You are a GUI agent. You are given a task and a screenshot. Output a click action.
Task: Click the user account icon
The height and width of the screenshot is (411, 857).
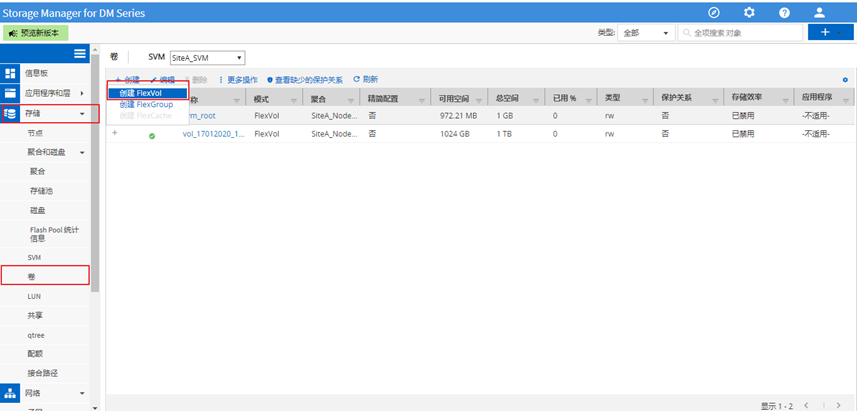(819, 12)
